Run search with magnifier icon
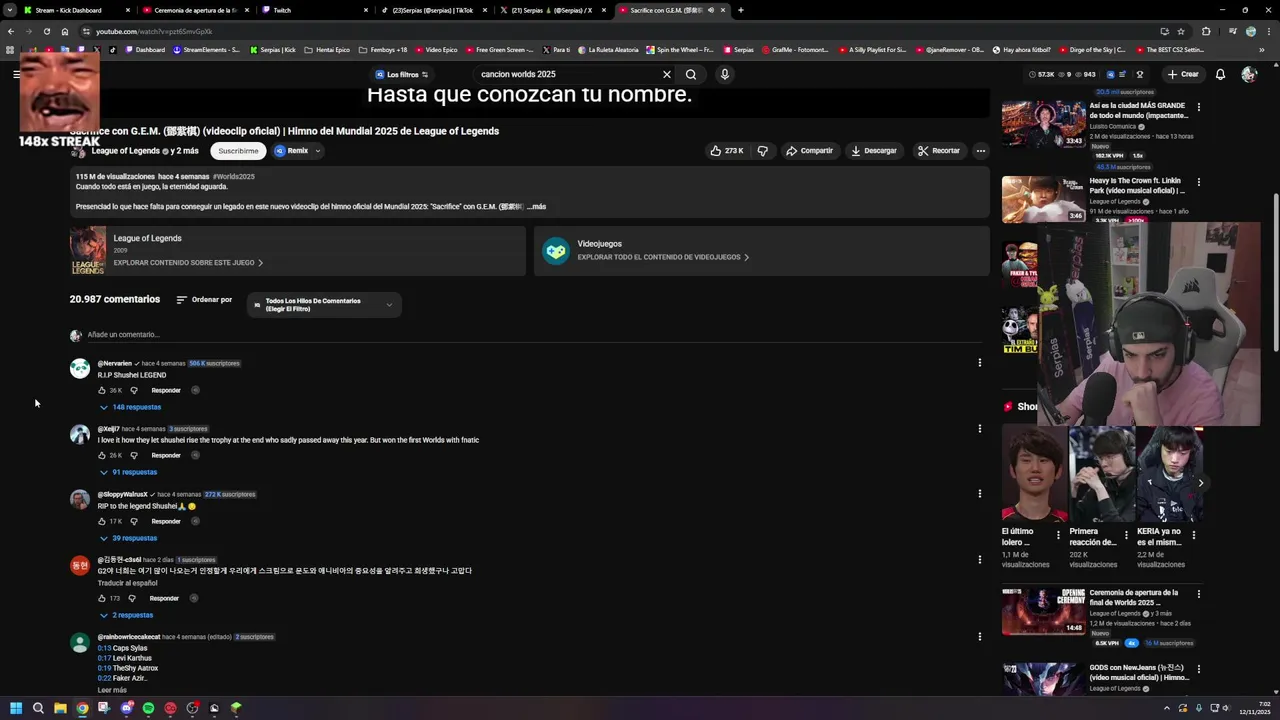 tap(691, 74)
